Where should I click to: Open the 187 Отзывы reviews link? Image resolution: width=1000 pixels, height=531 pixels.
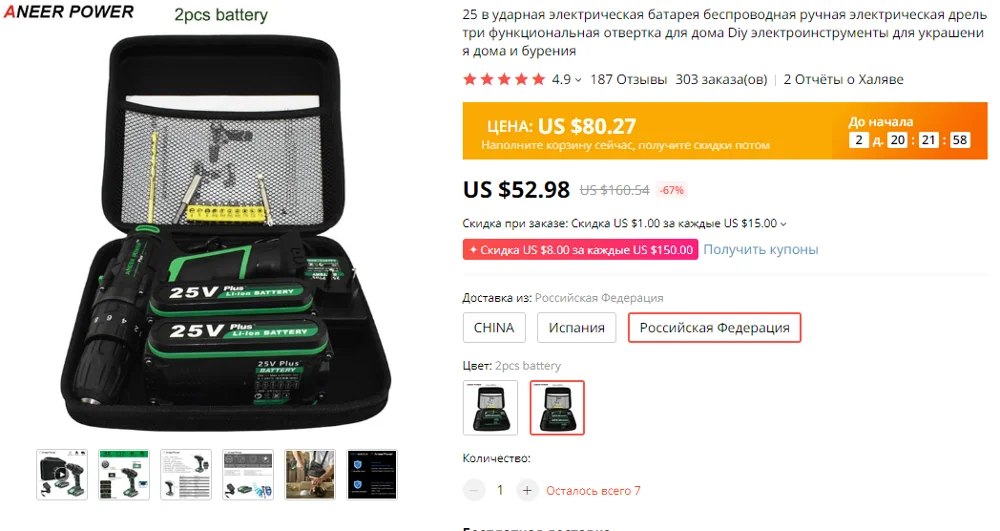[x=628, y=80]
